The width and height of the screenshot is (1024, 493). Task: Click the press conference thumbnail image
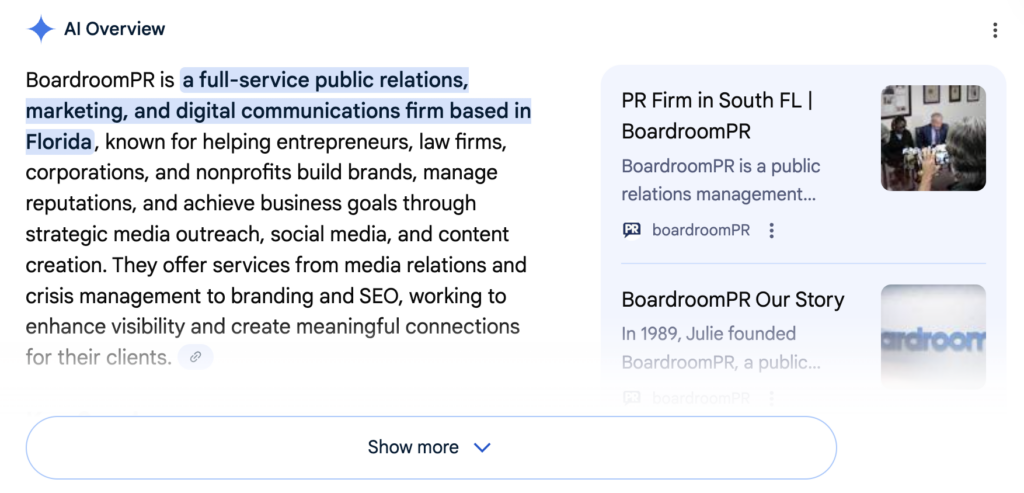(933, 138)
